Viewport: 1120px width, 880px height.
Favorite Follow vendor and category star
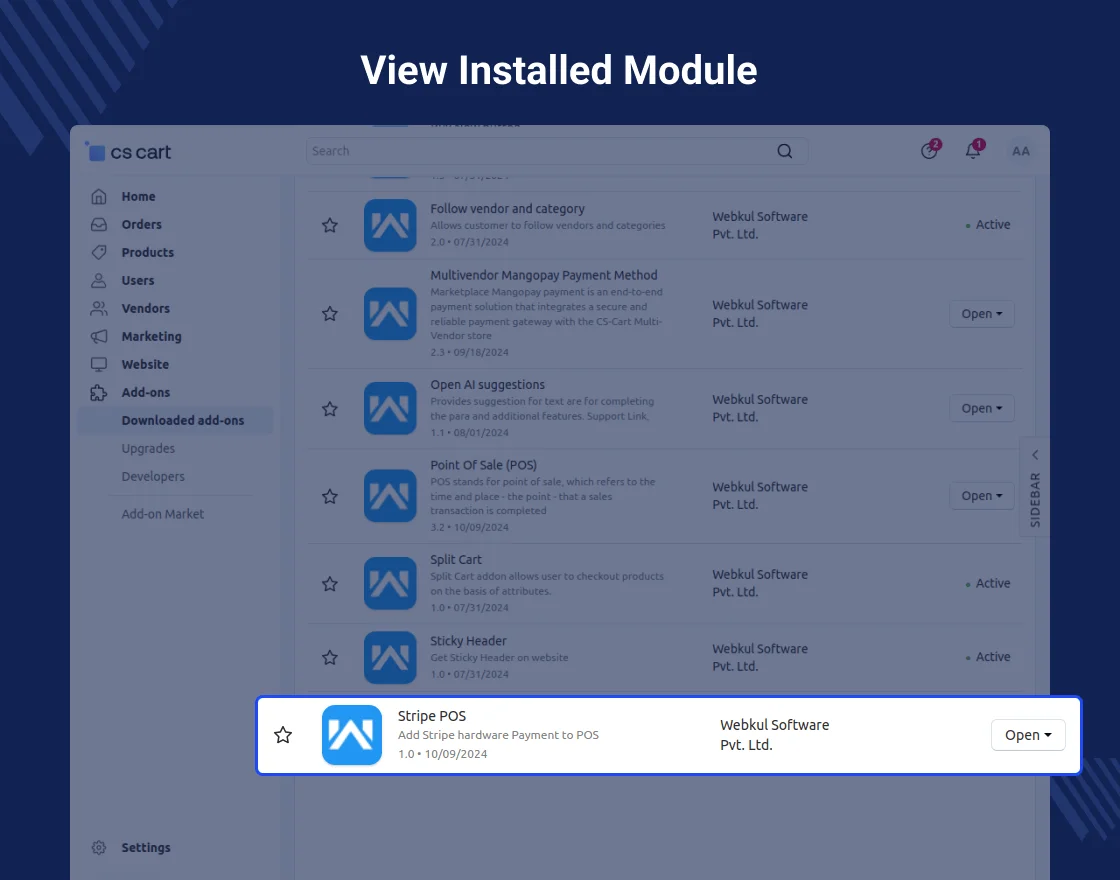point(329,226)
